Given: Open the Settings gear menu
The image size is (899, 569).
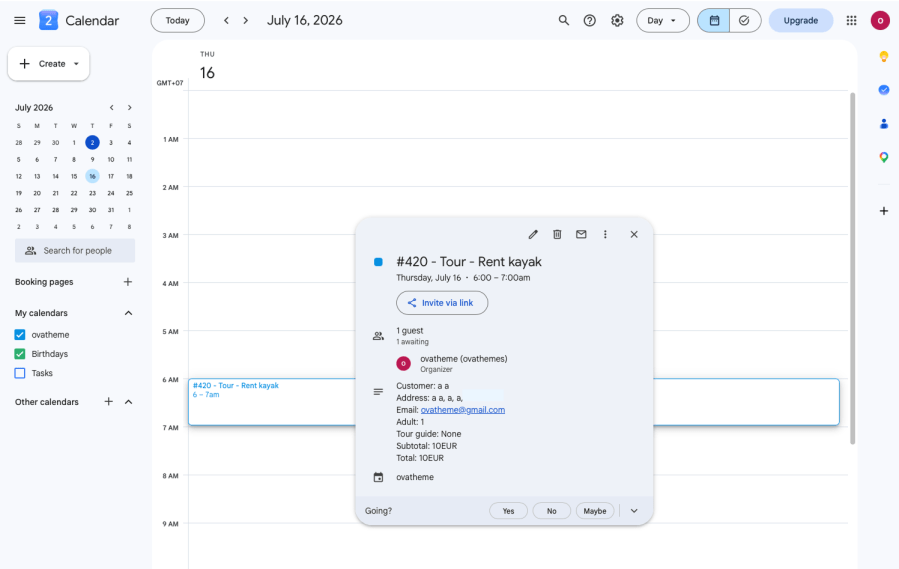Looking at the screenshot, I should tap(617, 21).
